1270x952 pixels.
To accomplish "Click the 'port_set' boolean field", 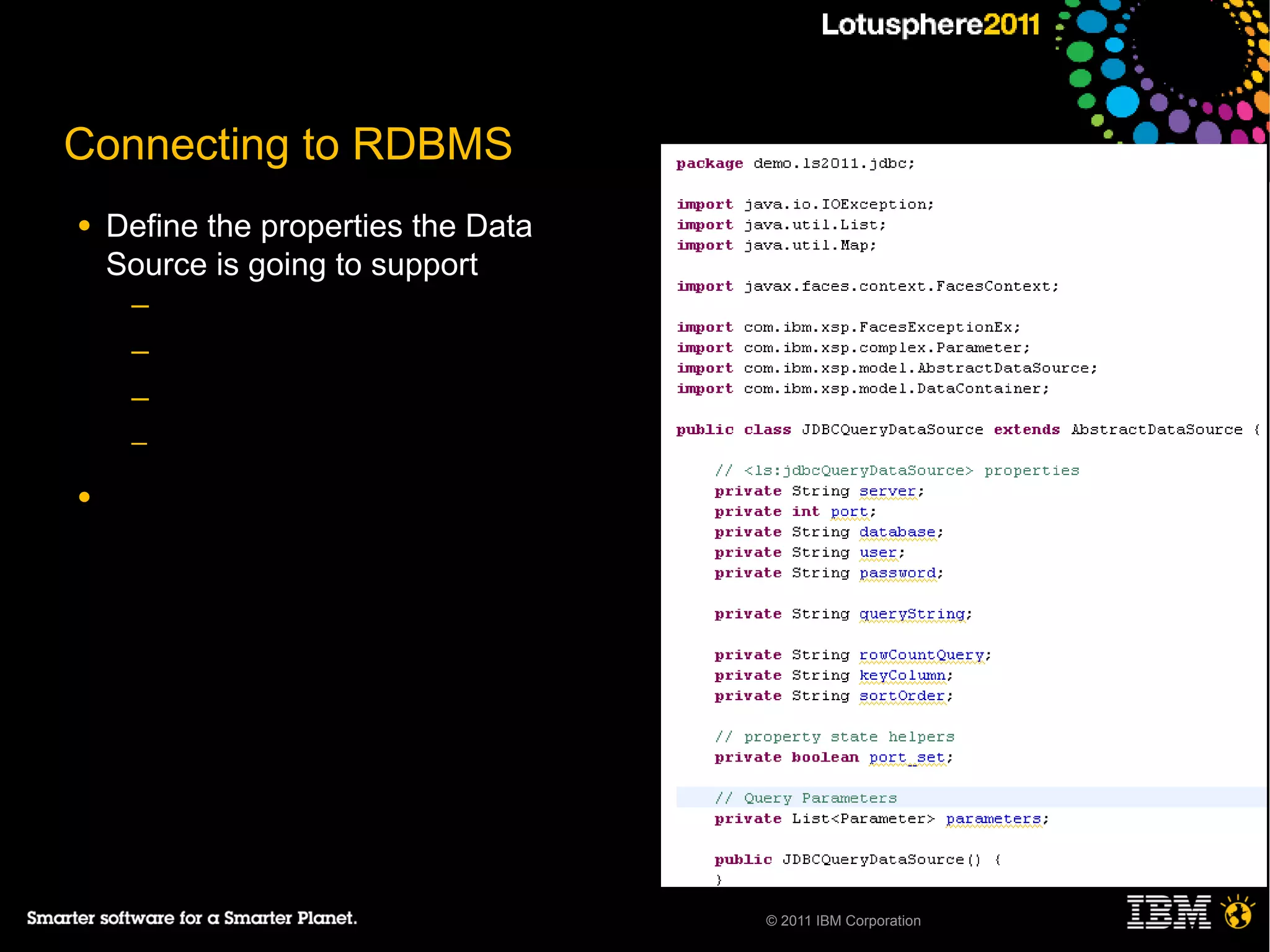I will (x=907, y=757).
